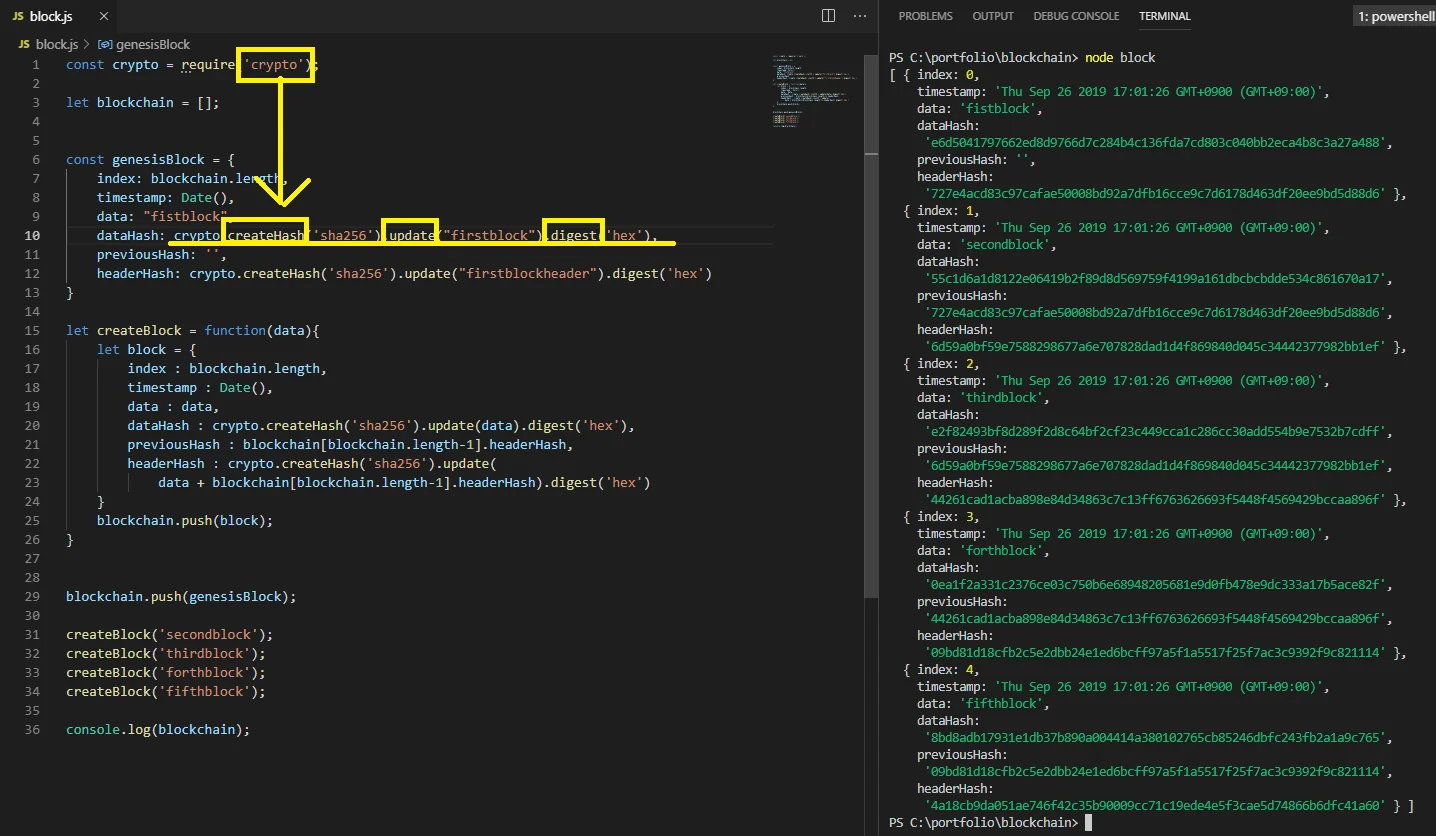Click the JS file icon on block.js tab
Viewport: 1436px width, 836px height.
(x=19, y=16)
